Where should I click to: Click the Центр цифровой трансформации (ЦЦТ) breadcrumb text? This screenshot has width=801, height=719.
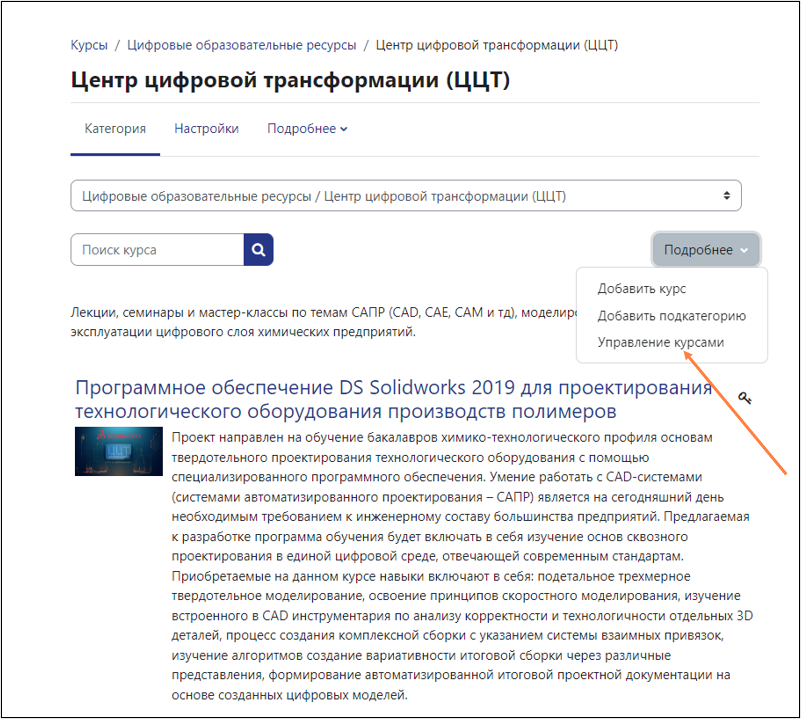coord(497,45)
